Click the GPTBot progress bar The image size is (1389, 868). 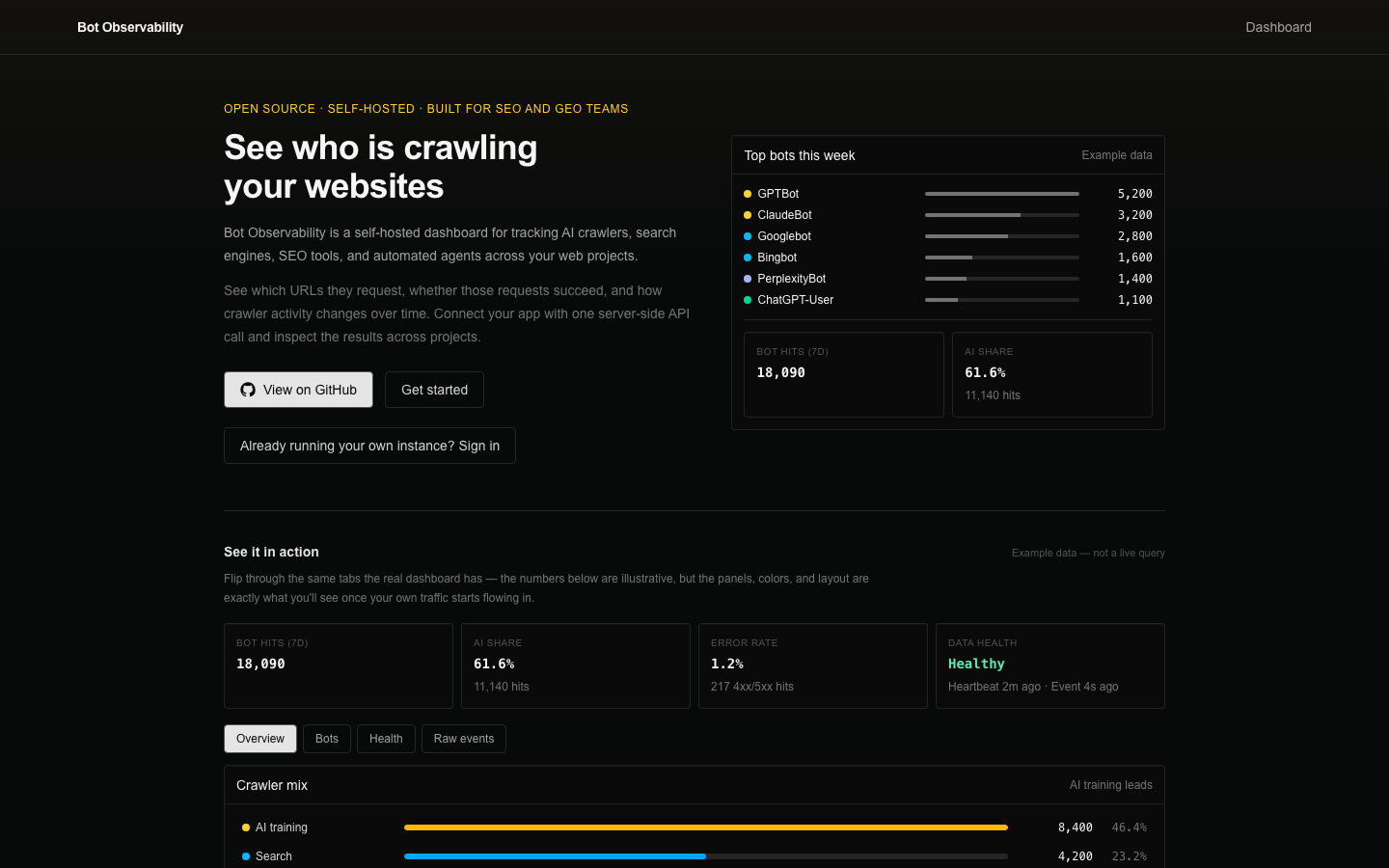click(1002, 194)
